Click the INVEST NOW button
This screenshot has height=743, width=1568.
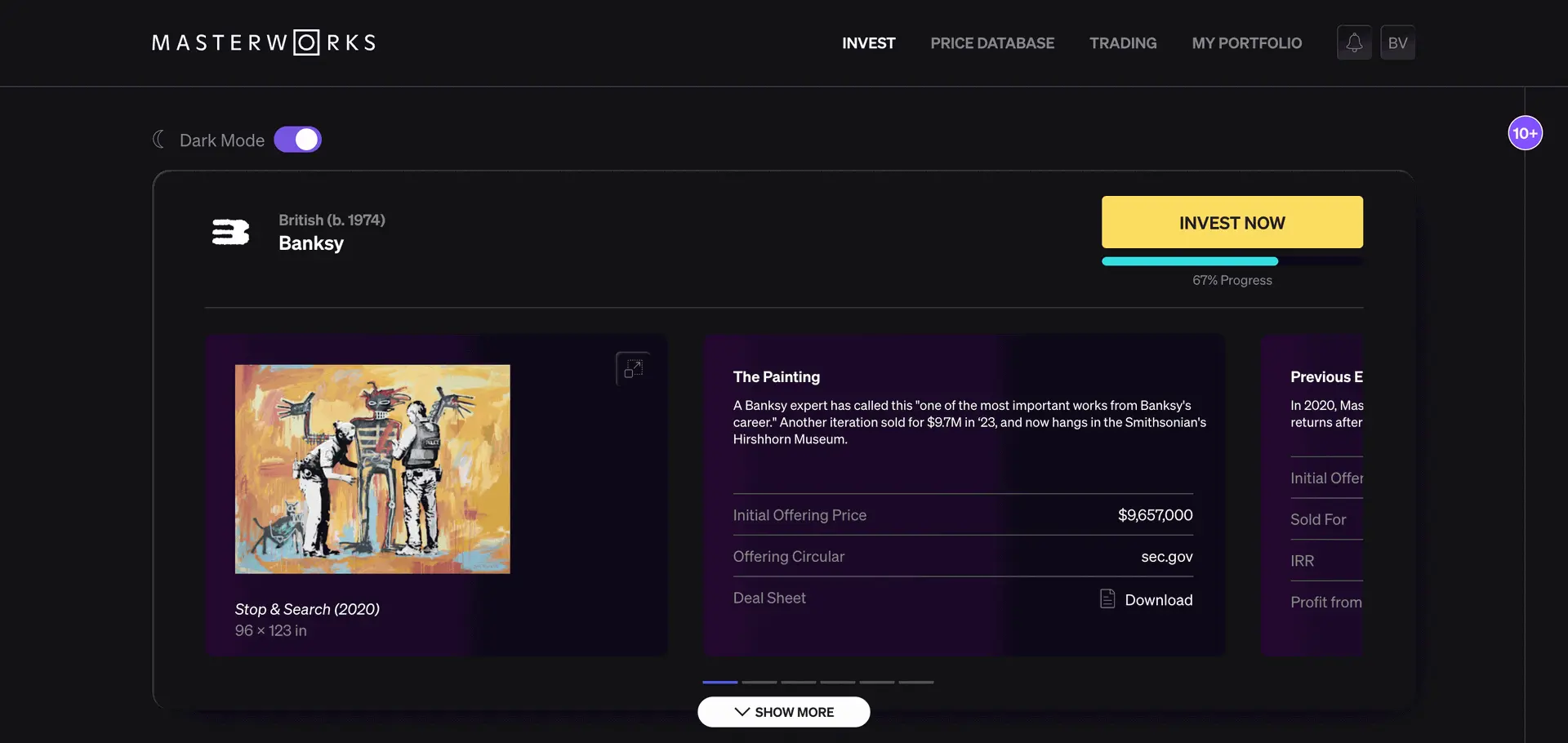click(1232, 222)
